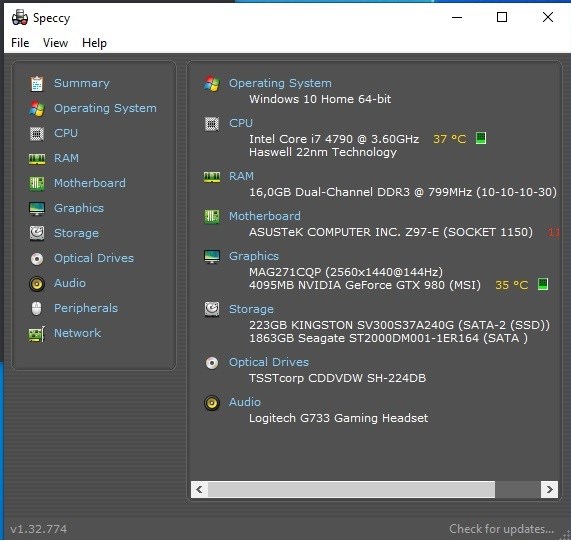Click the Motherboard icon in summary pane
The image size is (571, 541).
212,217
